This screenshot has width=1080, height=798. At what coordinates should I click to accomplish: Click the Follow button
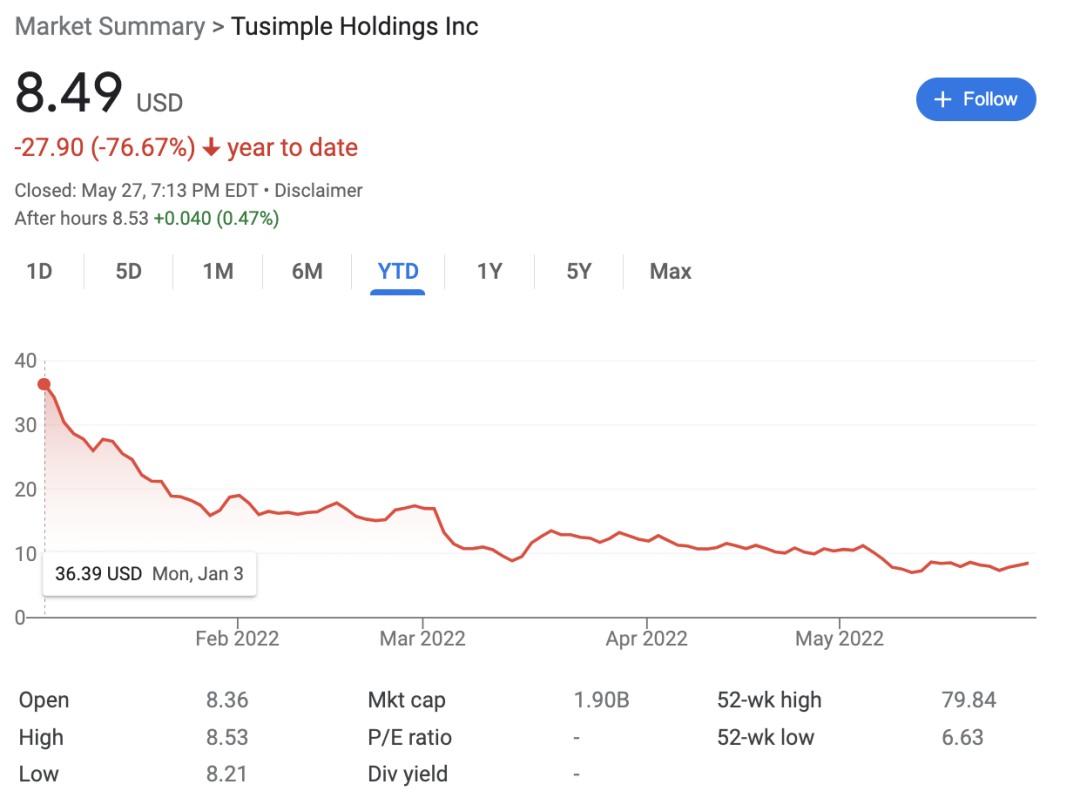(975, 99)
